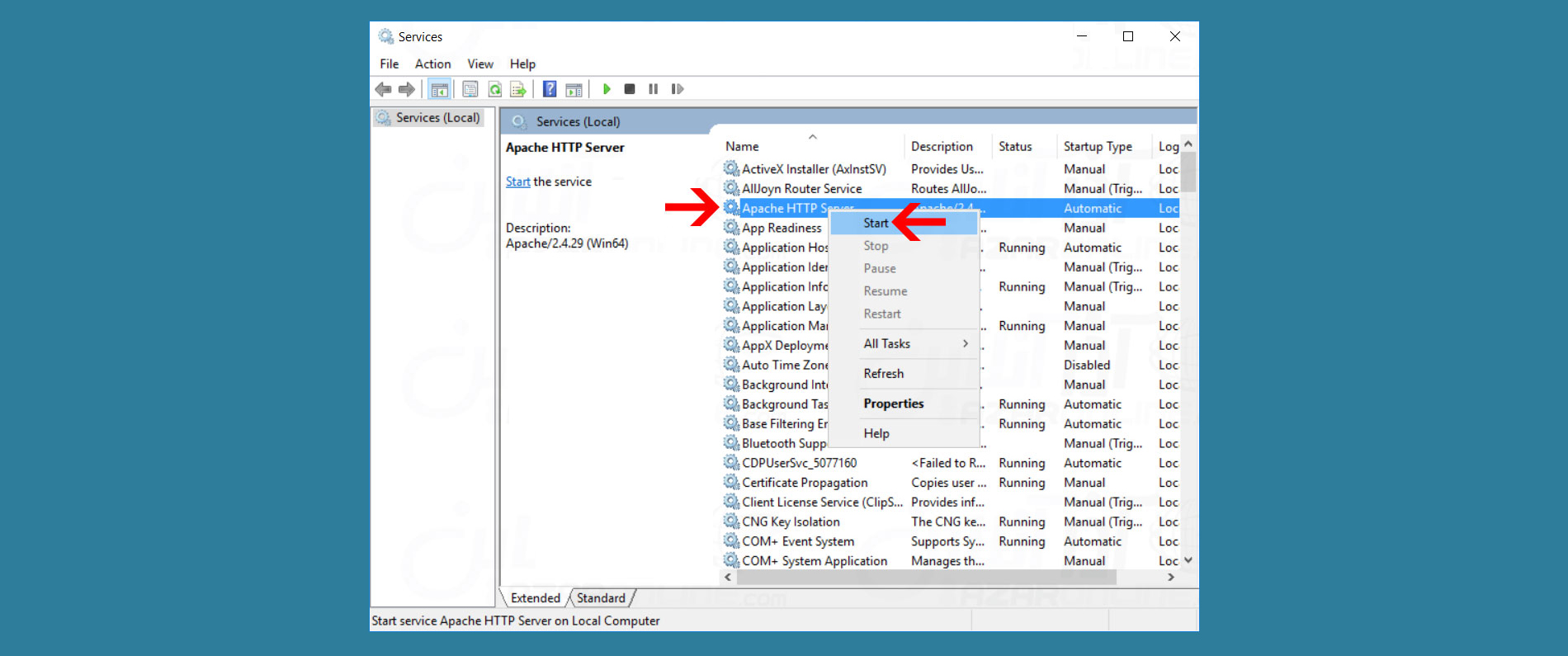Click the Back arrow toolbar icon
This screenshot has height=656, width=1568.
(x=383, y=89)
